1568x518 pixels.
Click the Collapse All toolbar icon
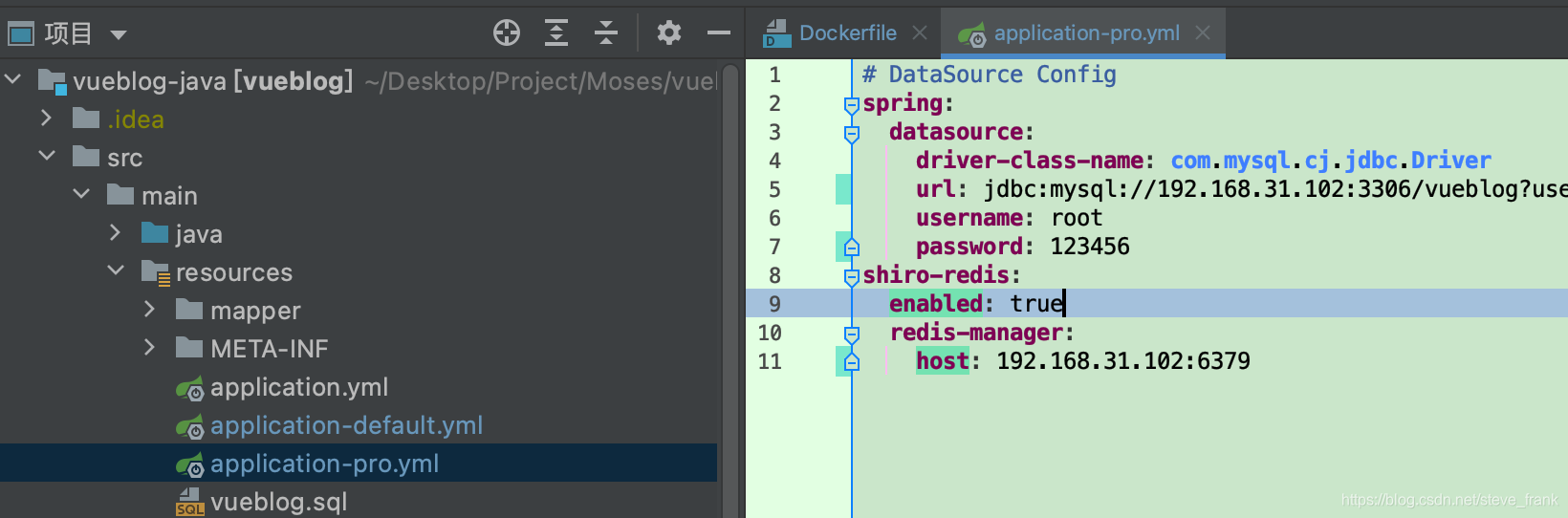606,33
